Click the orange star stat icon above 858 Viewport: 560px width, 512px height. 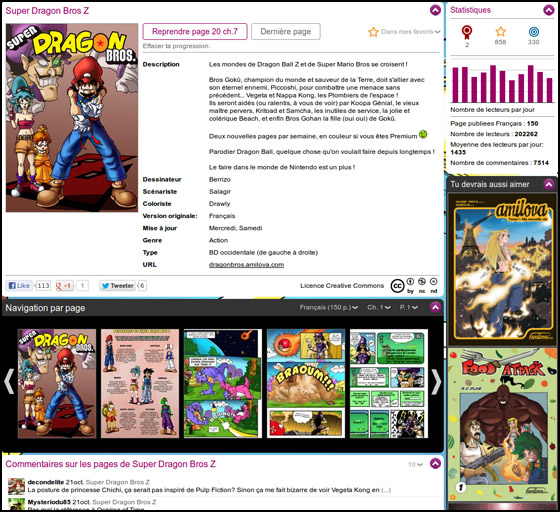[x=500, y=31]
